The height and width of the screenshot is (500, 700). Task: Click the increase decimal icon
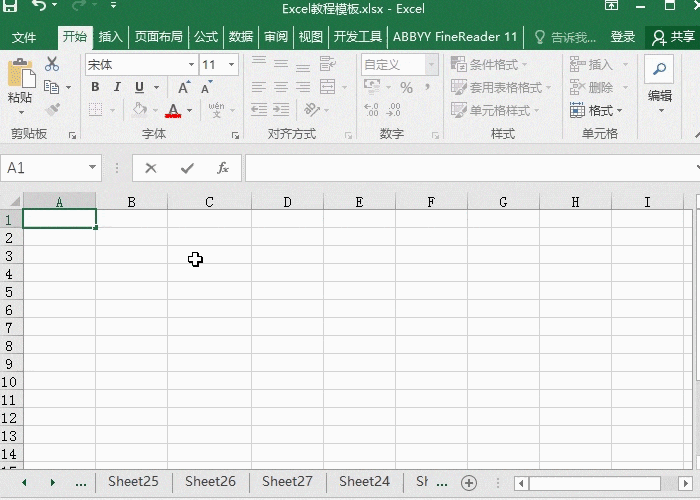click(371, 109)
